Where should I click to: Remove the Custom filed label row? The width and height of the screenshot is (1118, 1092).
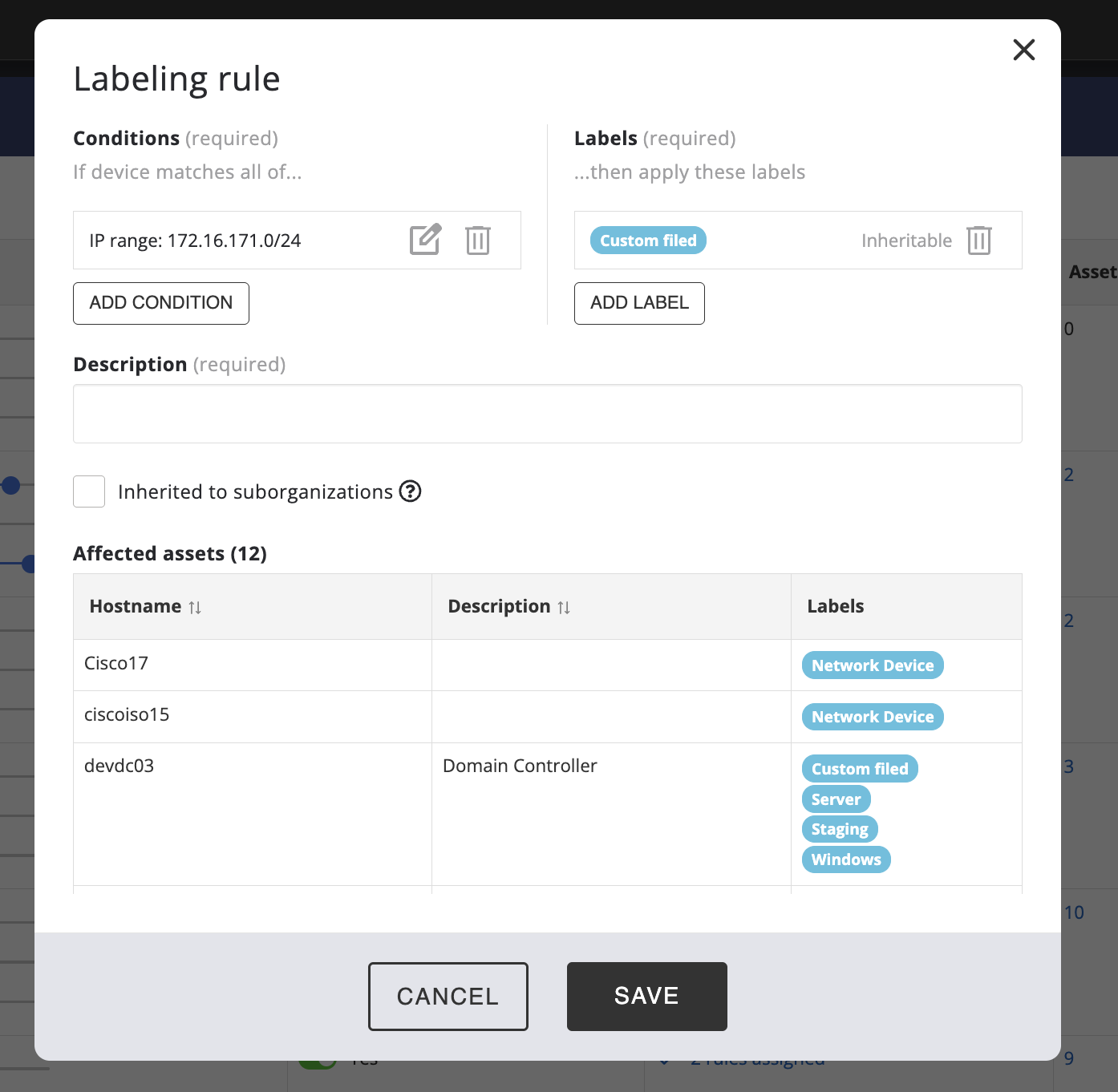click(978, 241)
